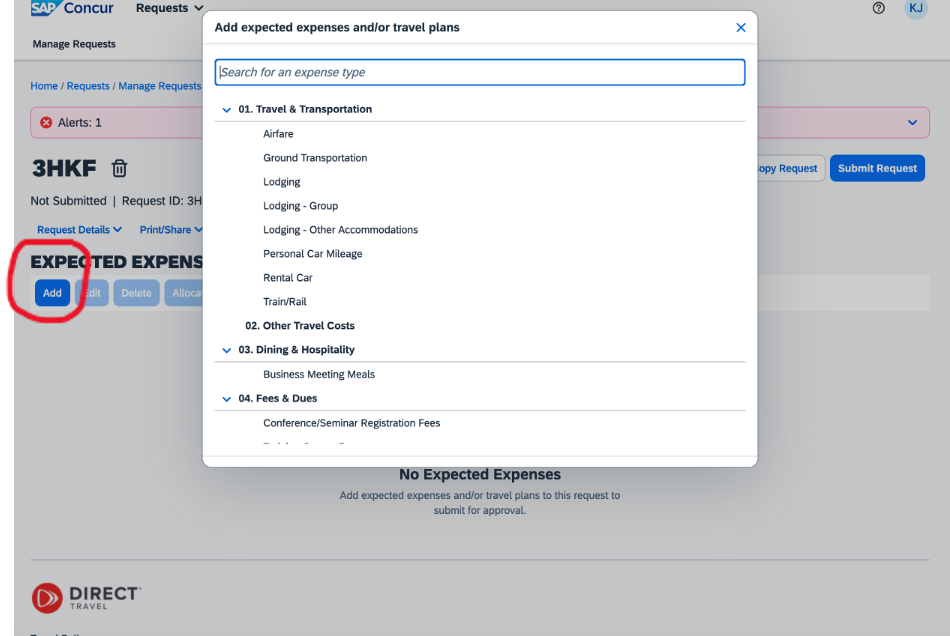Click the Submit Request button
Screen dimensions: 950x636
pyautogui.click(x=877, y=168)
